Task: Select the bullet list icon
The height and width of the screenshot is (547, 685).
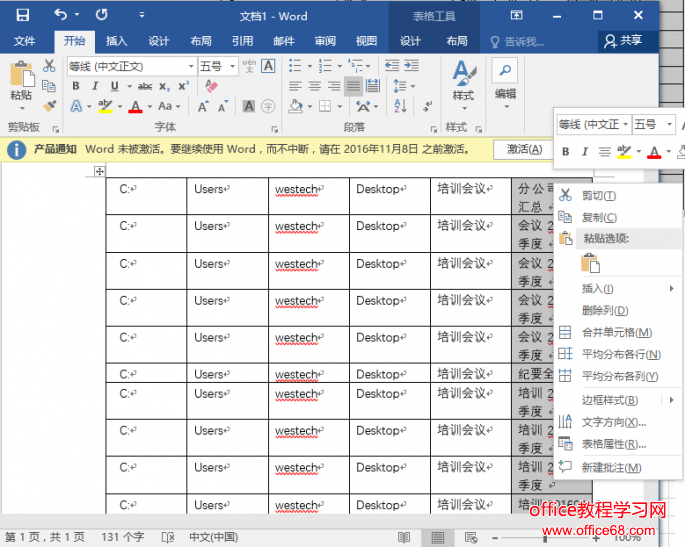Action: (x=295, y=66)
